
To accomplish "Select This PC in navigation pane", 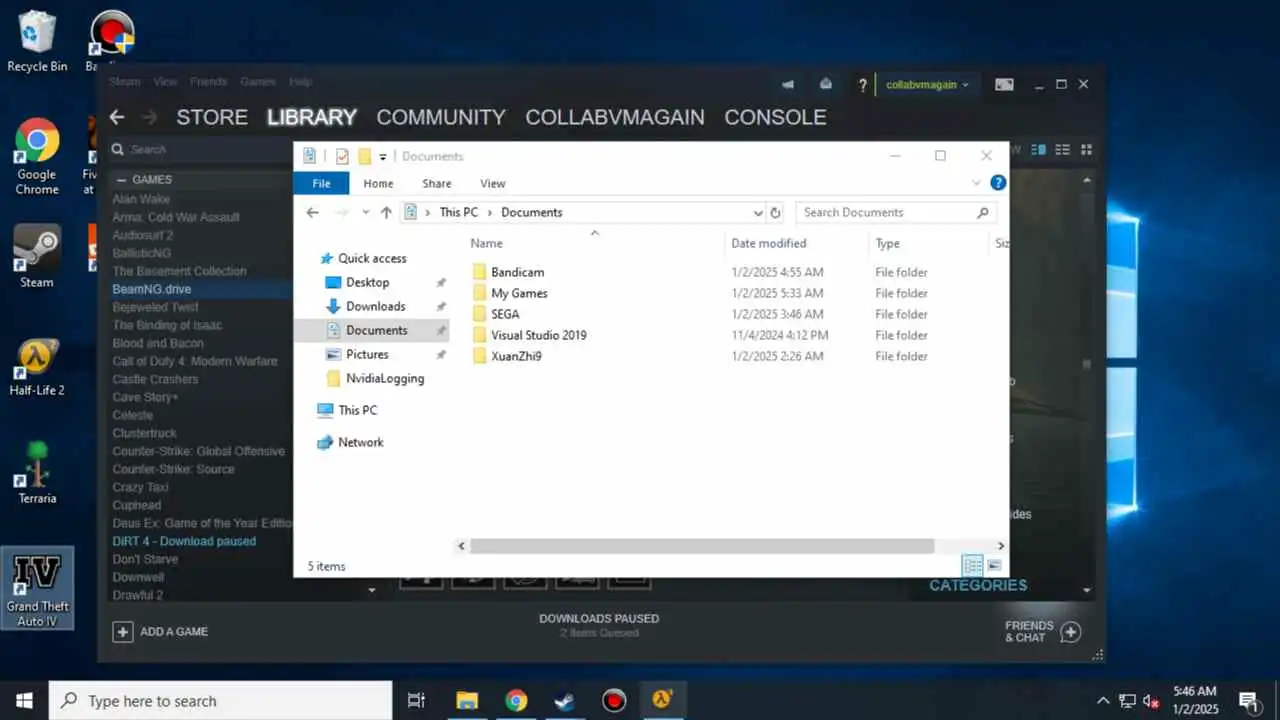I will coord(357,410).
